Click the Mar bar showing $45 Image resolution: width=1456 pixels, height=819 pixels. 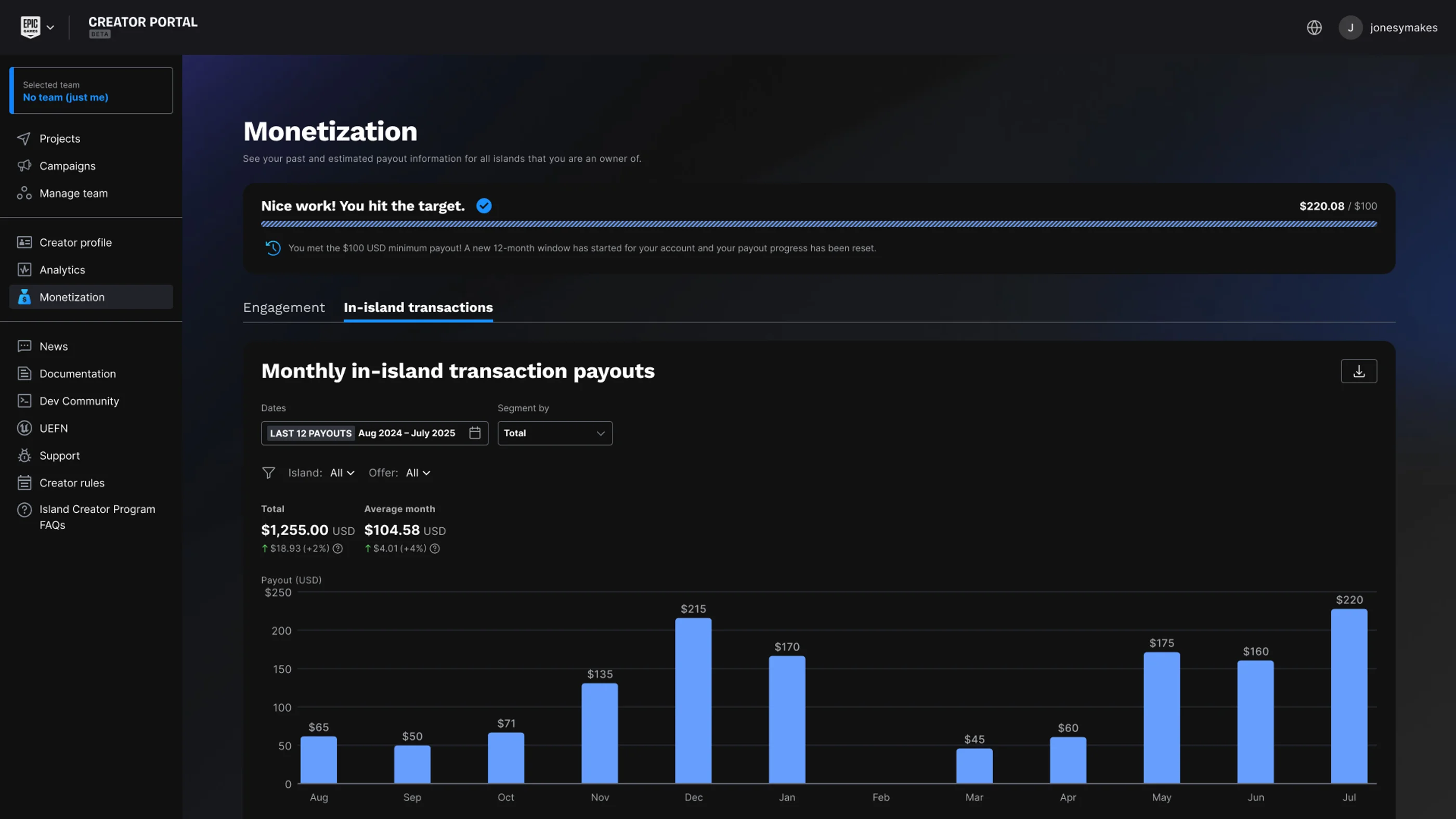point(974,766)
